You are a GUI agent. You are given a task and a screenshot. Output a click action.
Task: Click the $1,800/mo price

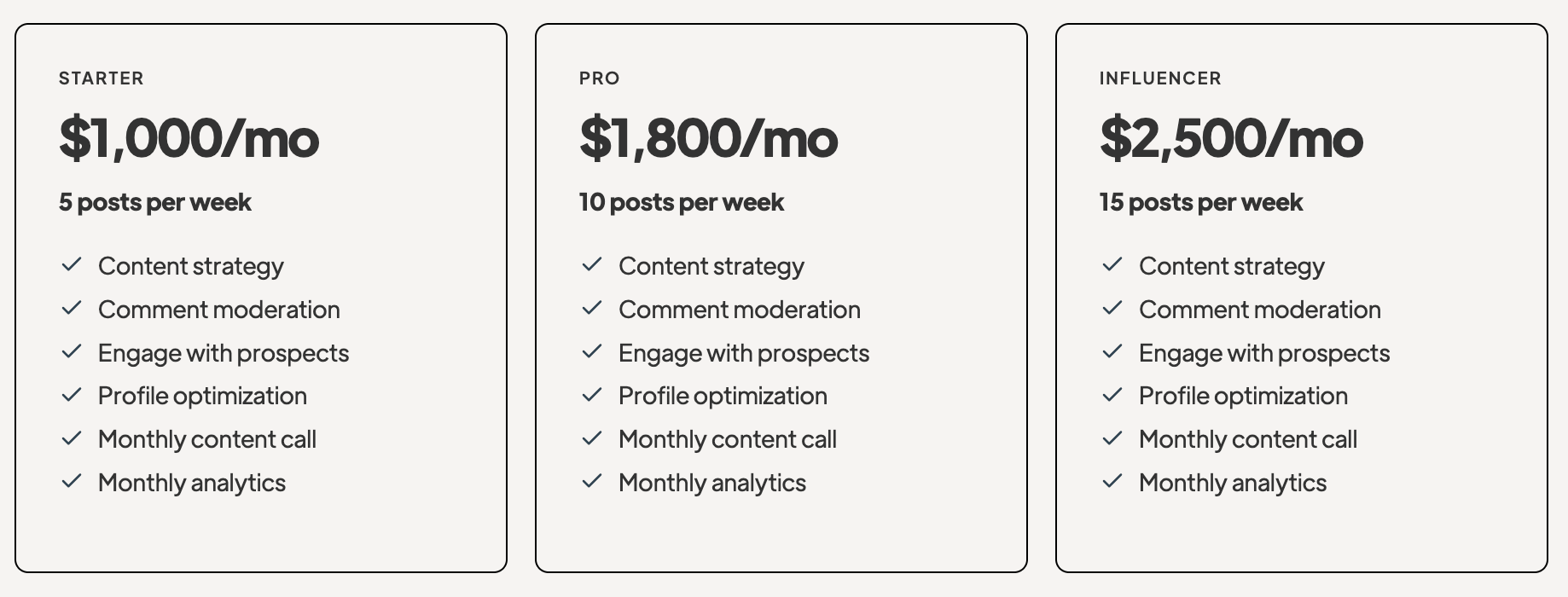point(709,138)
